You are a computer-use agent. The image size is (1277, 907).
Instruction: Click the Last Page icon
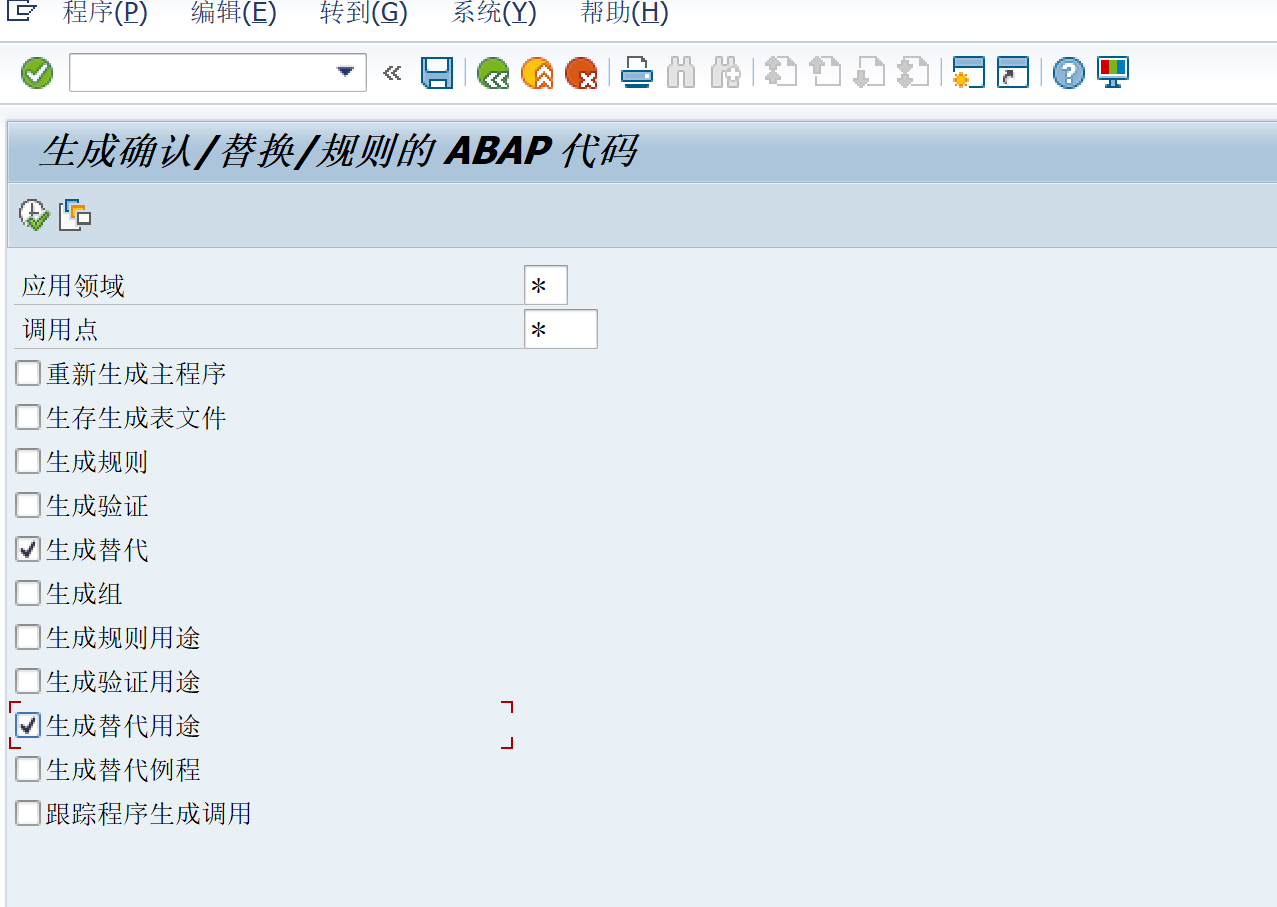pos(913,73)
